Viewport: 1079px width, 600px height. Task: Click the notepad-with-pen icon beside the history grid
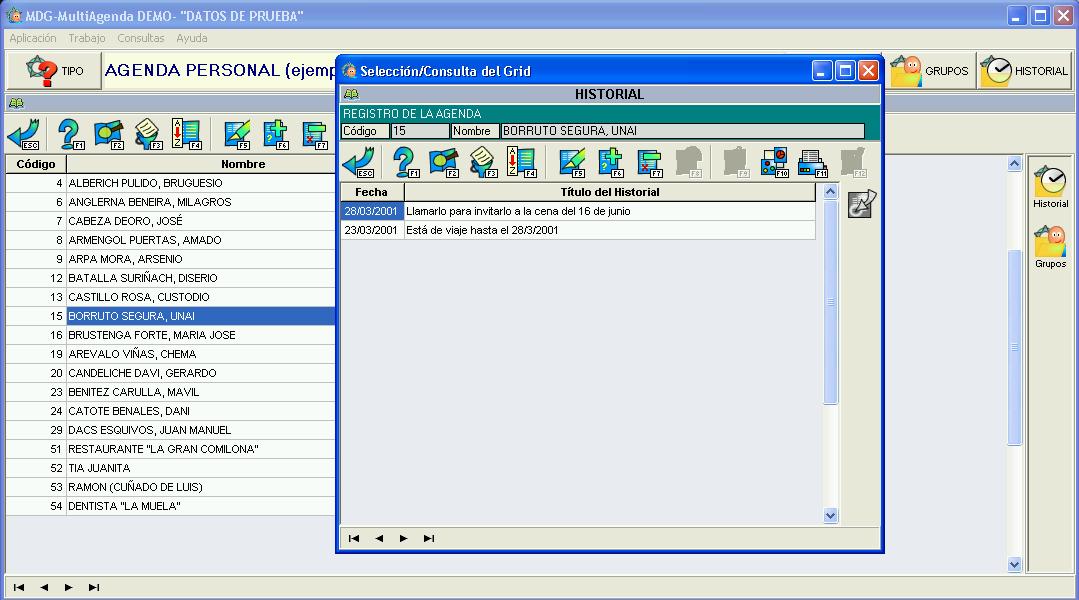point(862,204)
